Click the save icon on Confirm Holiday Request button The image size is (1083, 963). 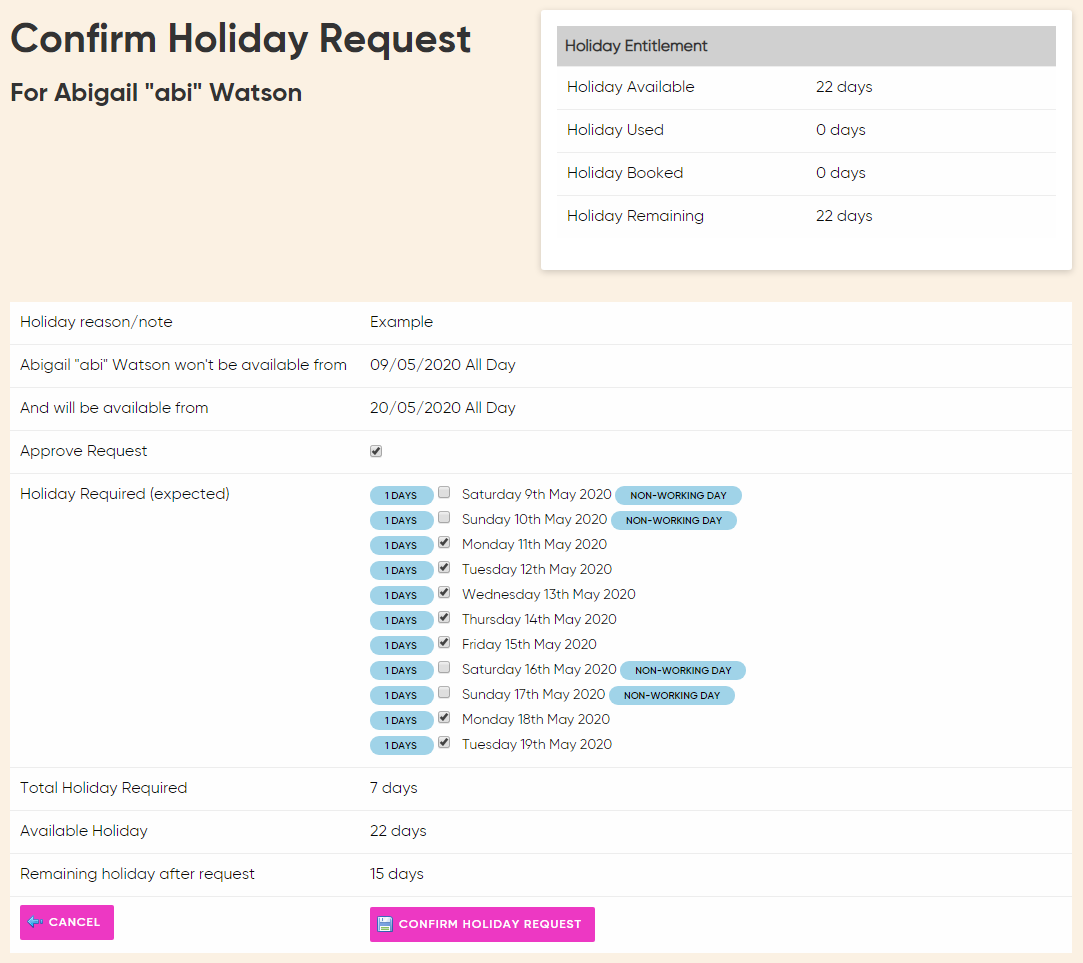click(386, 924)
